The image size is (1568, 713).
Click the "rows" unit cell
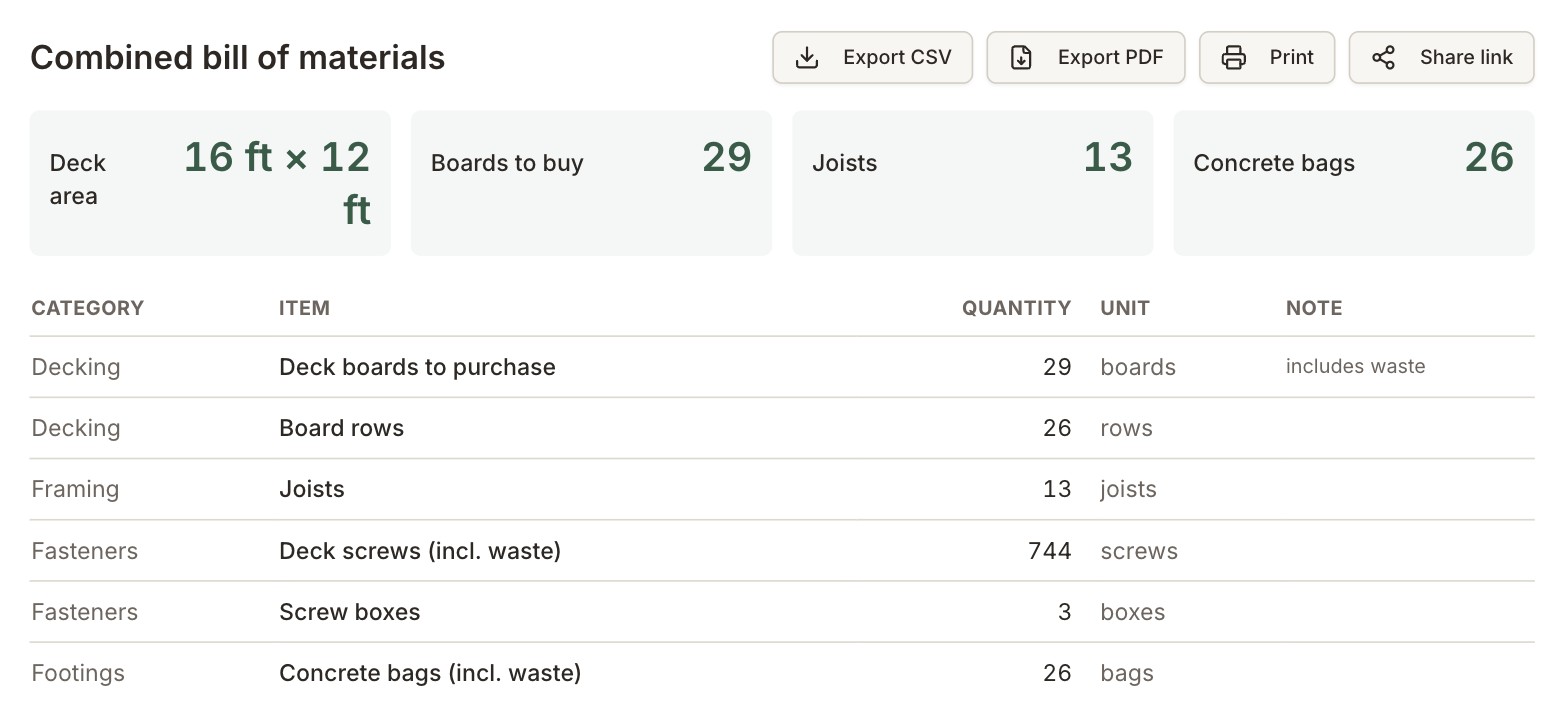click(x=1127, y=428)
